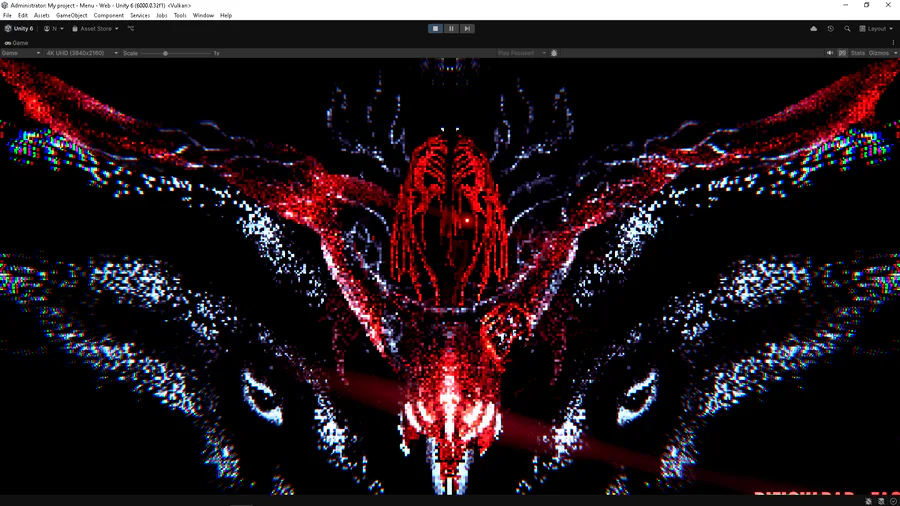Toggle the Gizmos button

[x=879, y=53]
